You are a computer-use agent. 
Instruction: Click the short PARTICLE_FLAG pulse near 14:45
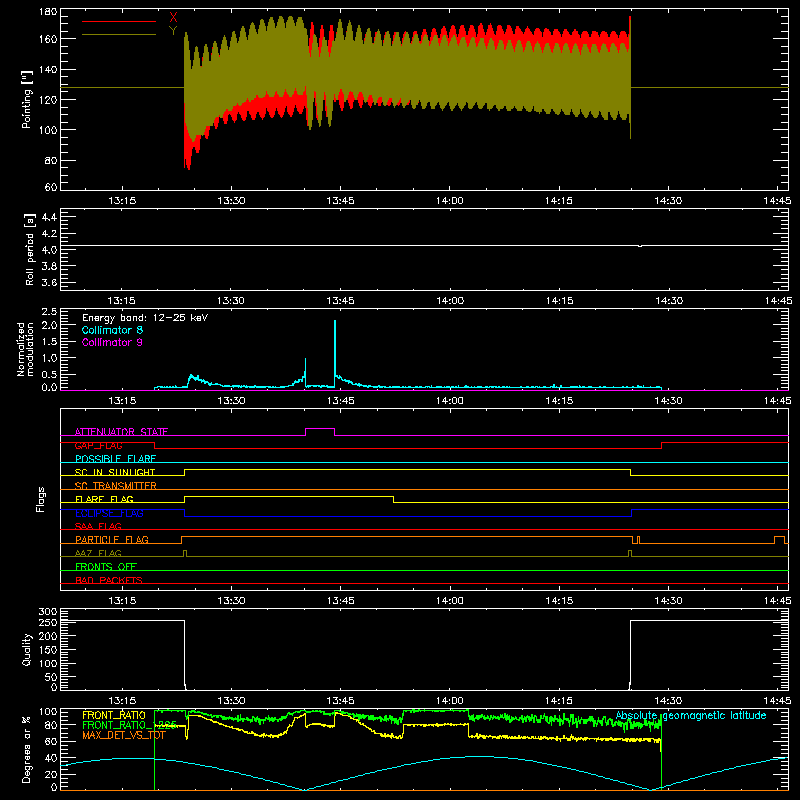click(779, 539)
